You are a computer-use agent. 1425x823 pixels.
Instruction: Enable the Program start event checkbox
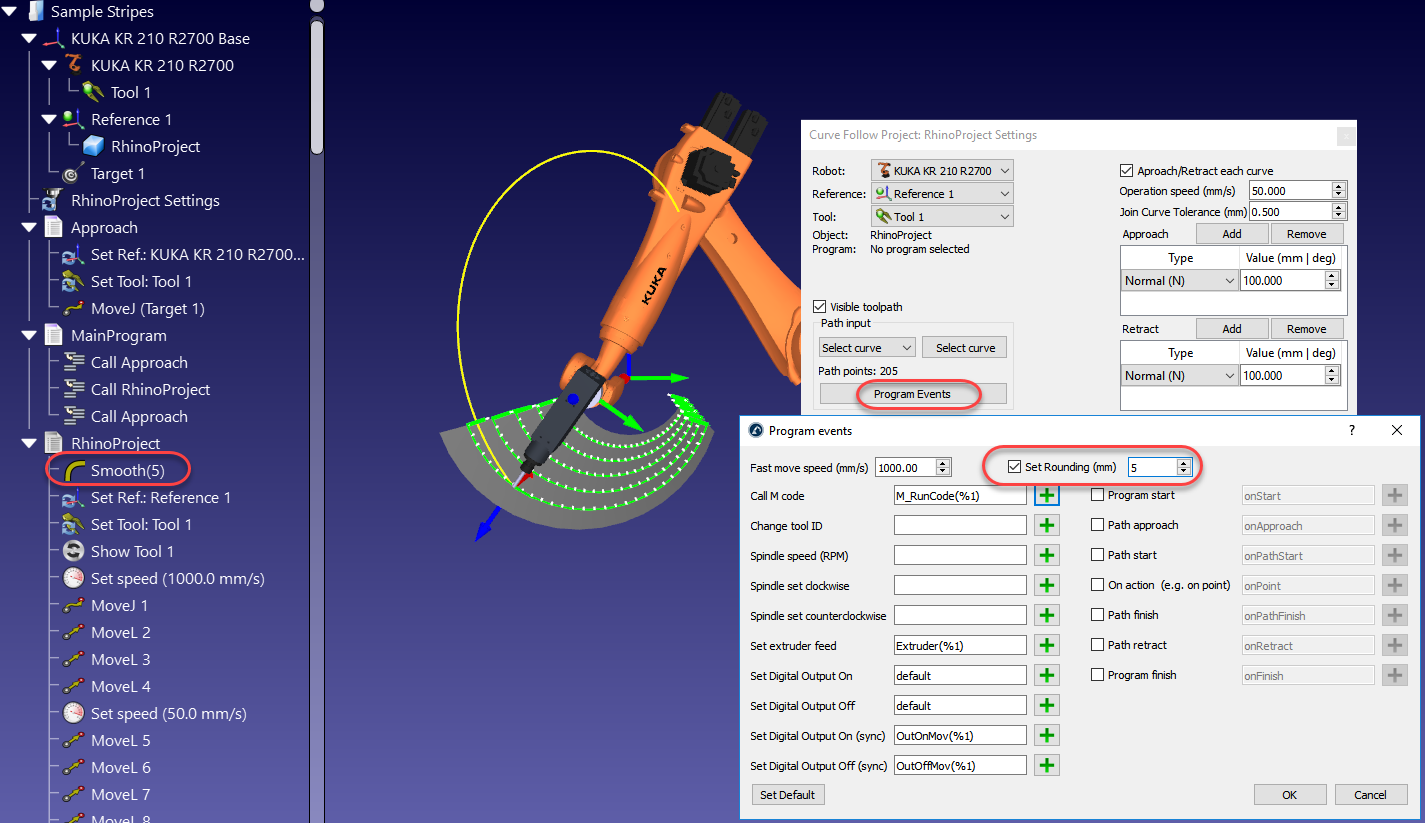click(1098, 495)
